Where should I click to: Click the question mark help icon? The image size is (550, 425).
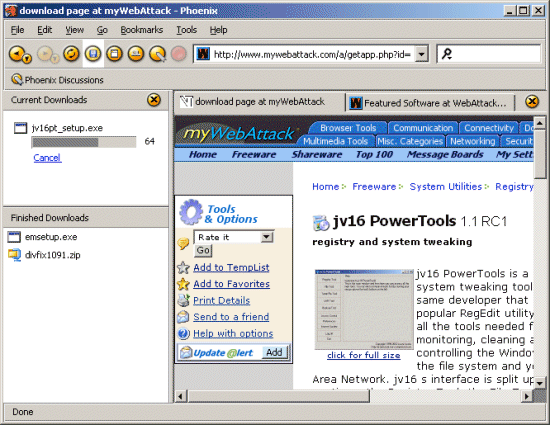click(183, 333)
